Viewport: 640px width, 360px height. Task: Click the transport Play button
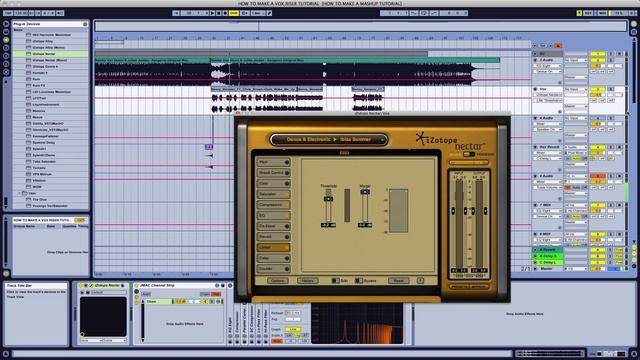click(x=212, y=13)
